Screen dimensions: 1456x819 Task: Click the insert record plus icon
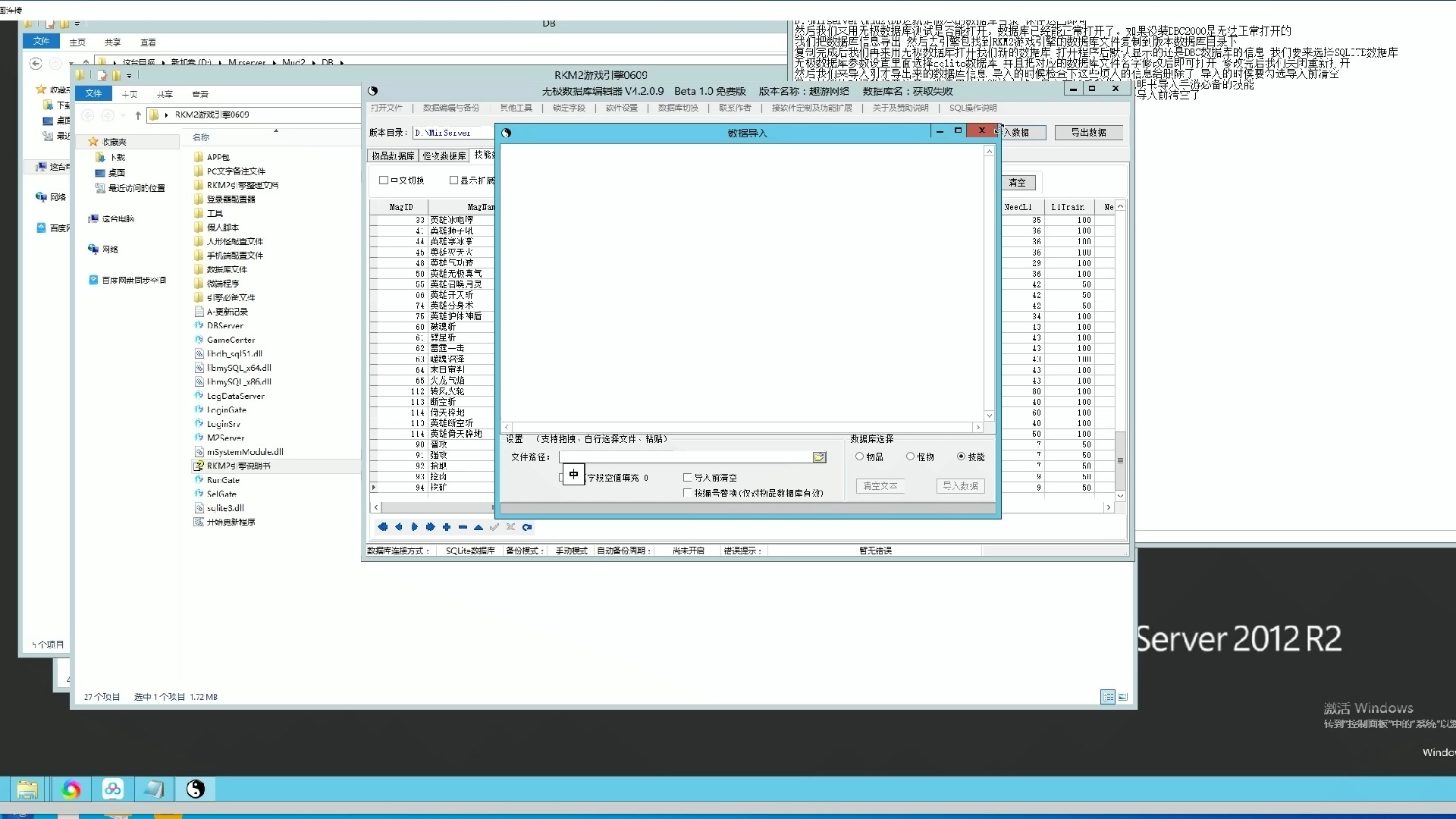coord(447,527)
